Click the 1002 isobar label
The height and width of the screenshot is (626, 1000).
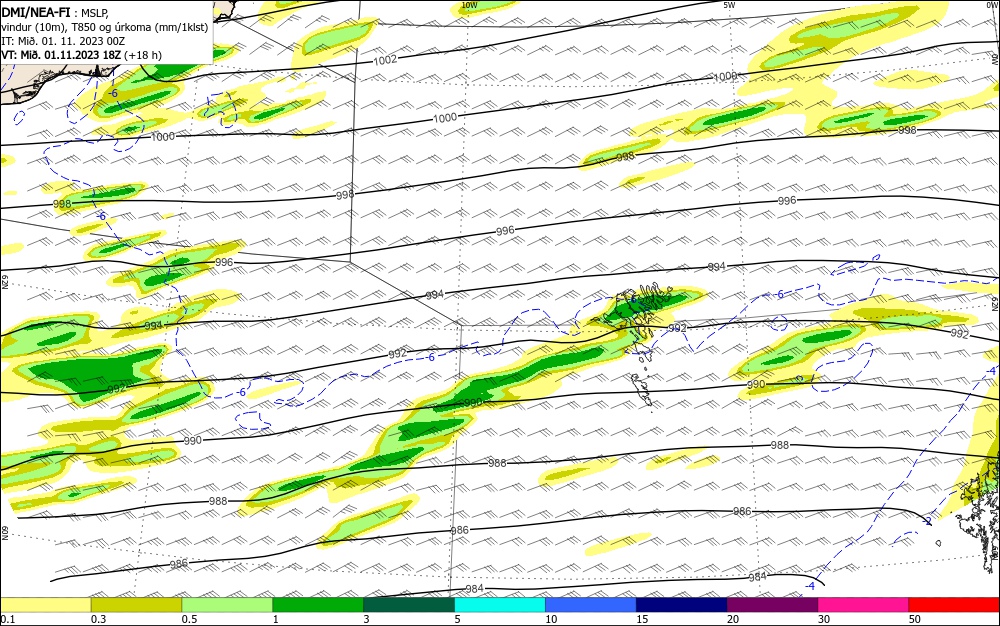385,60
